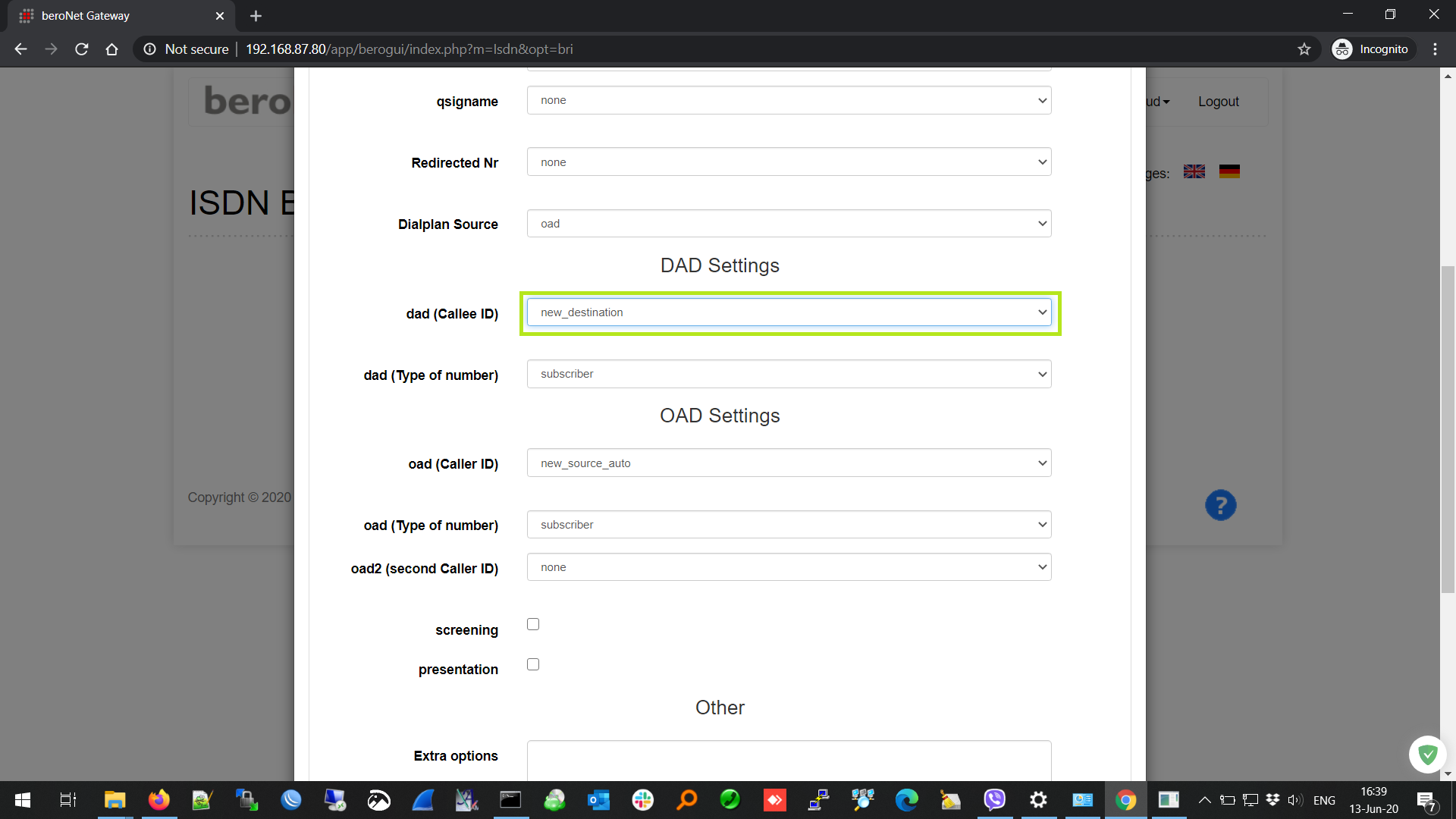1456x819 pixels.
Task: Click the Logout link
Action: 1218,102
